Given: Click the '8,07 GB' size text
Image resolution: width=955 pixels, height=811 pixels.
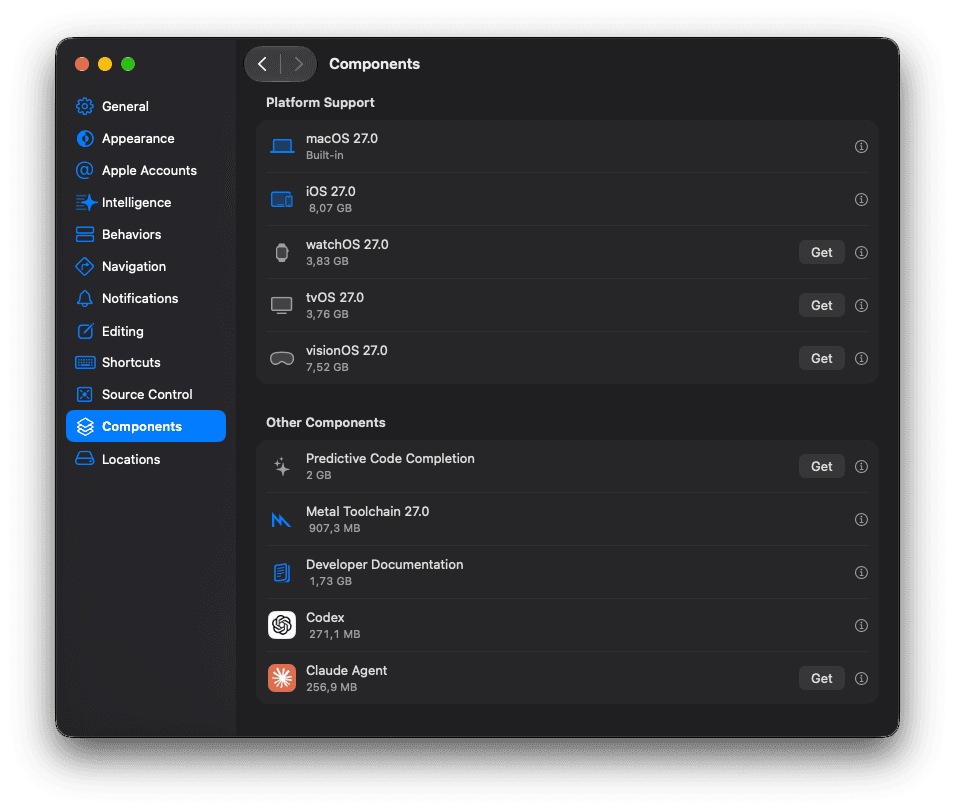Looking at the screenshot, I should (x=330, y=208).
